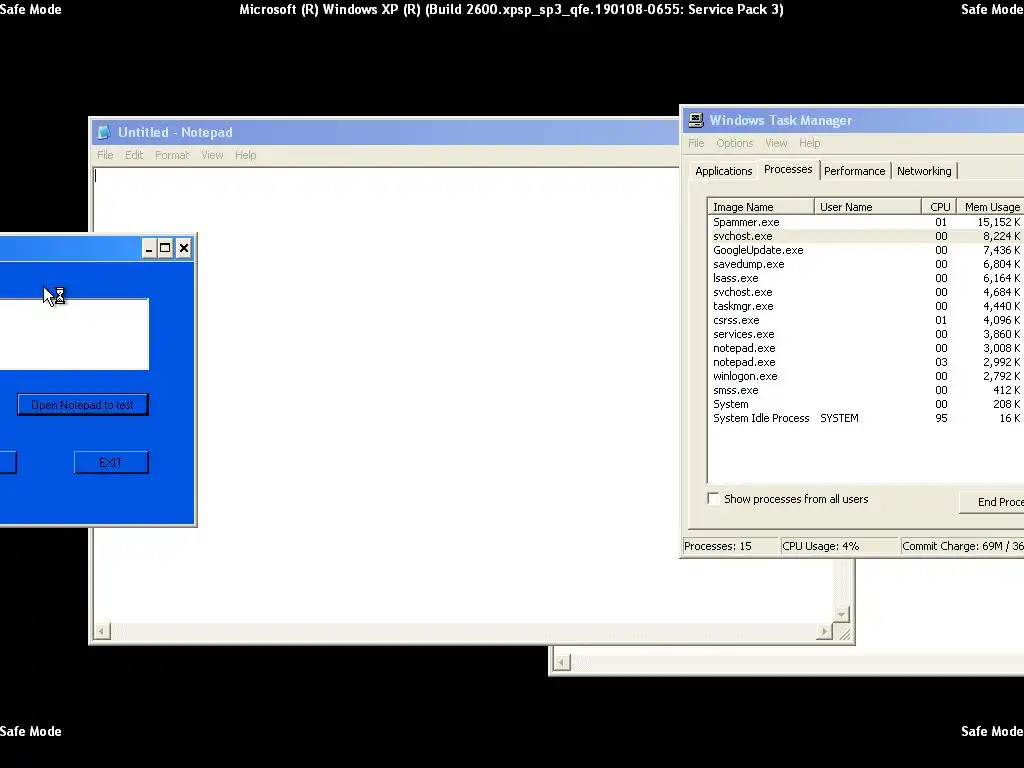Select the GoogleUpdate.exe process
The image size is (1024, 768).
866,250
